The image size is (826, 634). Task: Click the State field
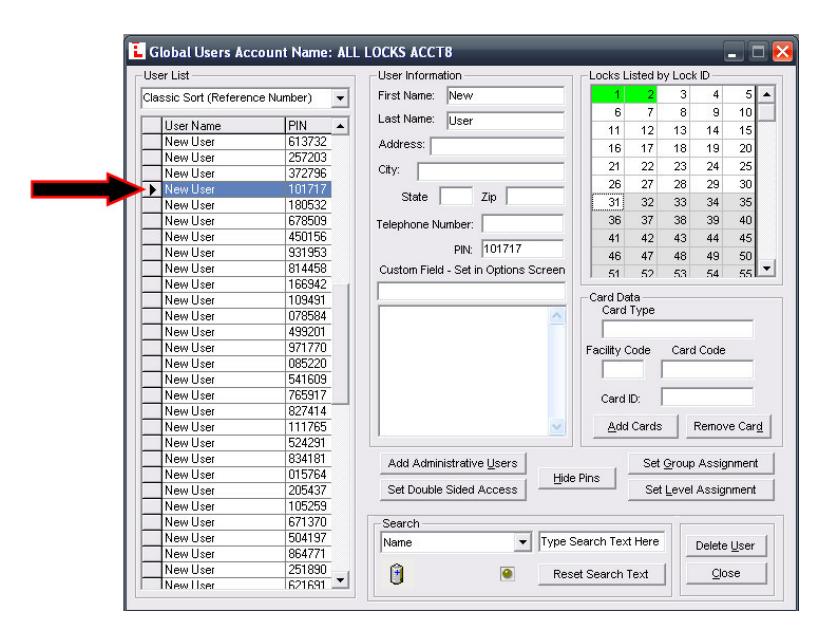pos(456,196)
